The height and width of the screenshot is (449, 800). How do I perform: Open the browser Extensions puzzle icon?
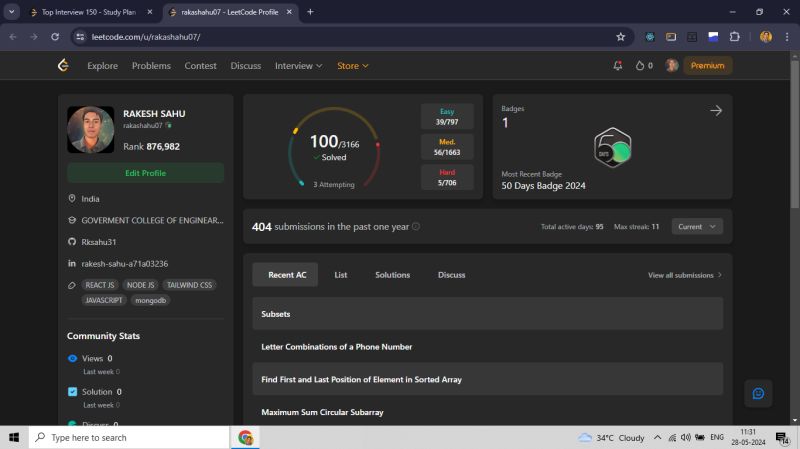tap(735, 37)
